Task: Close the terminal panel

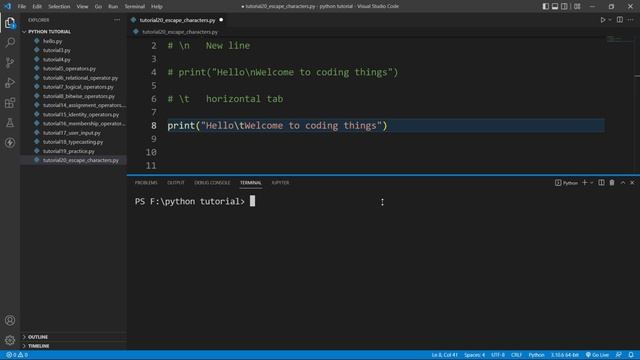Action: tap(632, 182)
